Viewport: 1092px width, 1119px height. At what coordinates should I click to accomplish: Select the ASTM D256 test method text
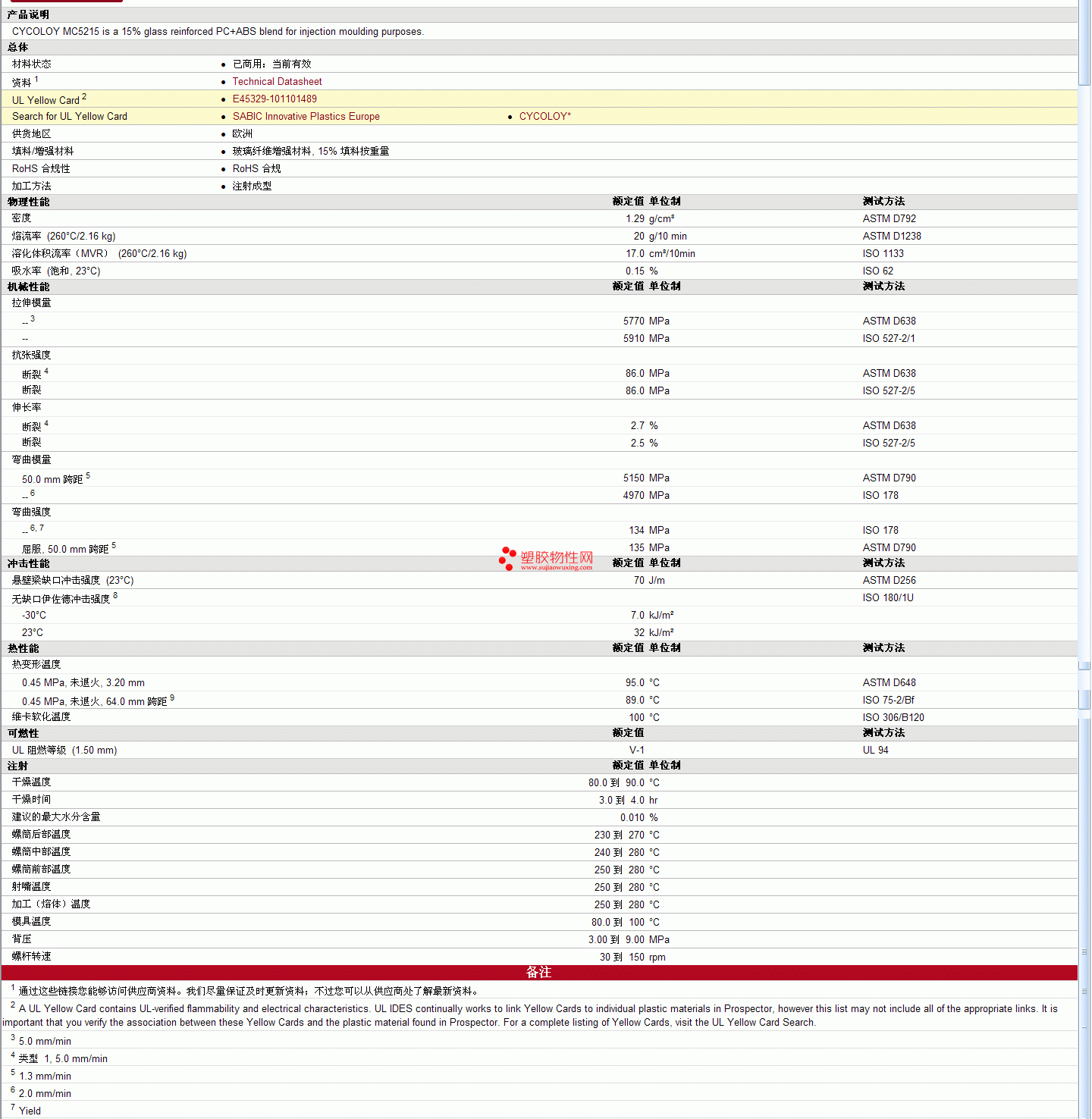[x=889, y=581]
